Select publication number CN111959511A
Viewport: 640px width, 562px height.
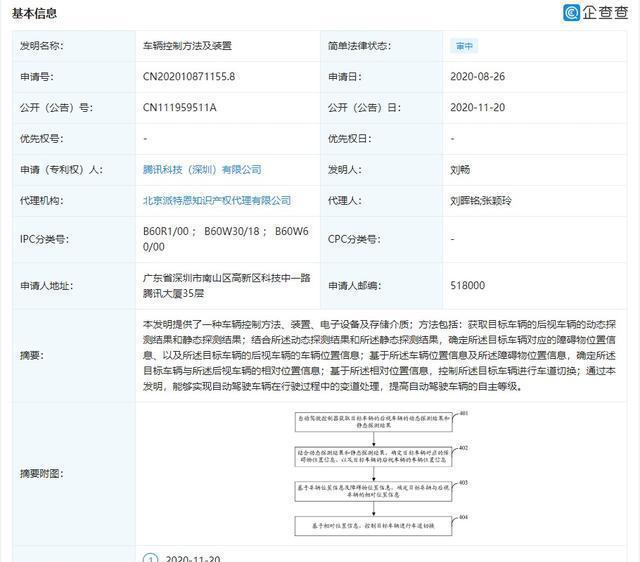[179, 108]
